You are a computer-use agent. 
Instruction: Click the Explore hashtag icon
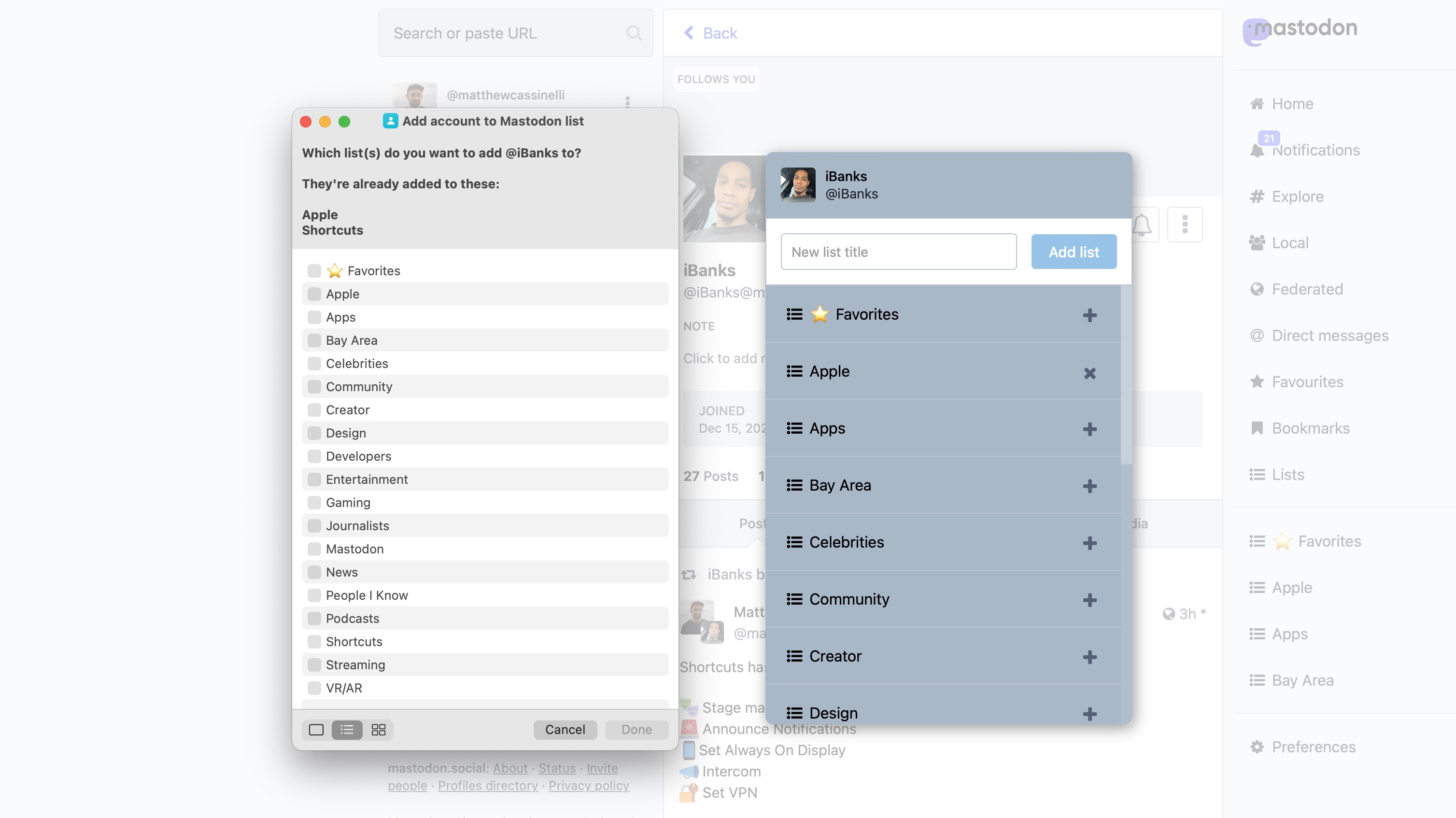[x=1257, y=197]
